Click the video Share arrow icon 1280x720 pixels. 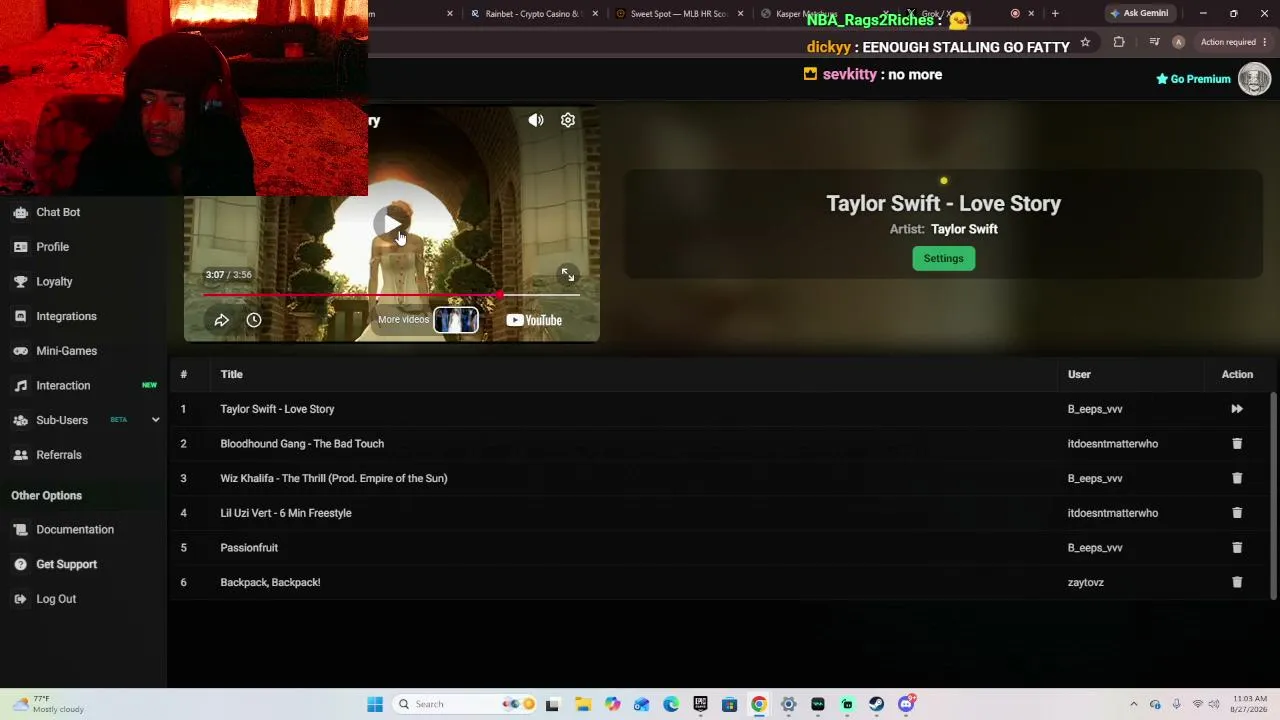click(222, 320)
